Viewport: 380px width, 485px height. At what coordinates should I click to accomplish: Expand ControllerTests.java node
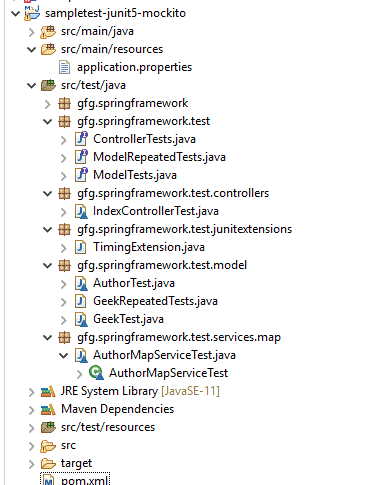pyautogui.click(x=64, y=140)
